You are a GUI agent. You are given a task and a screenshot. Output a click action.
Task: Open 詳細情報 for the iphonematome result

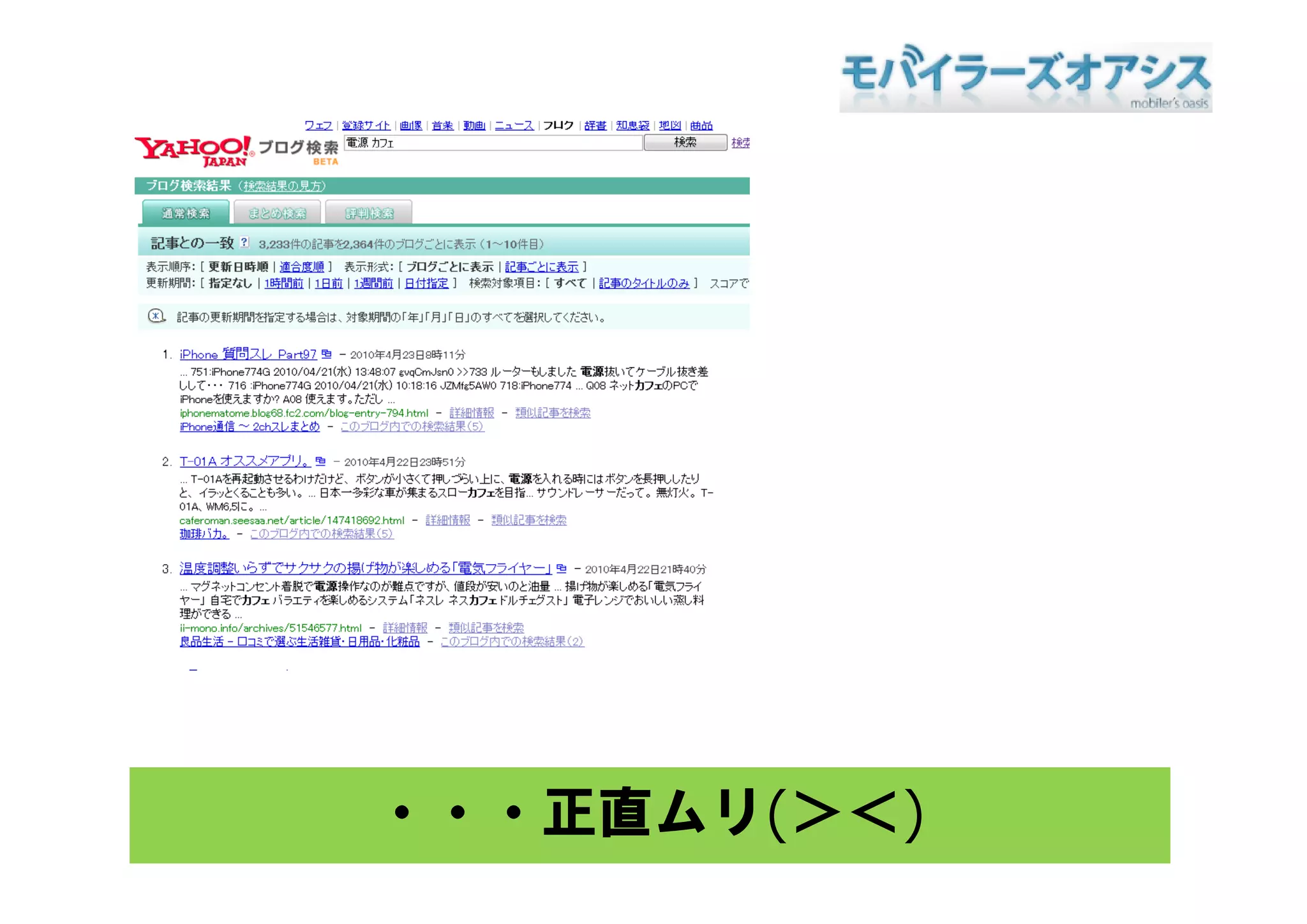point(472,413)
